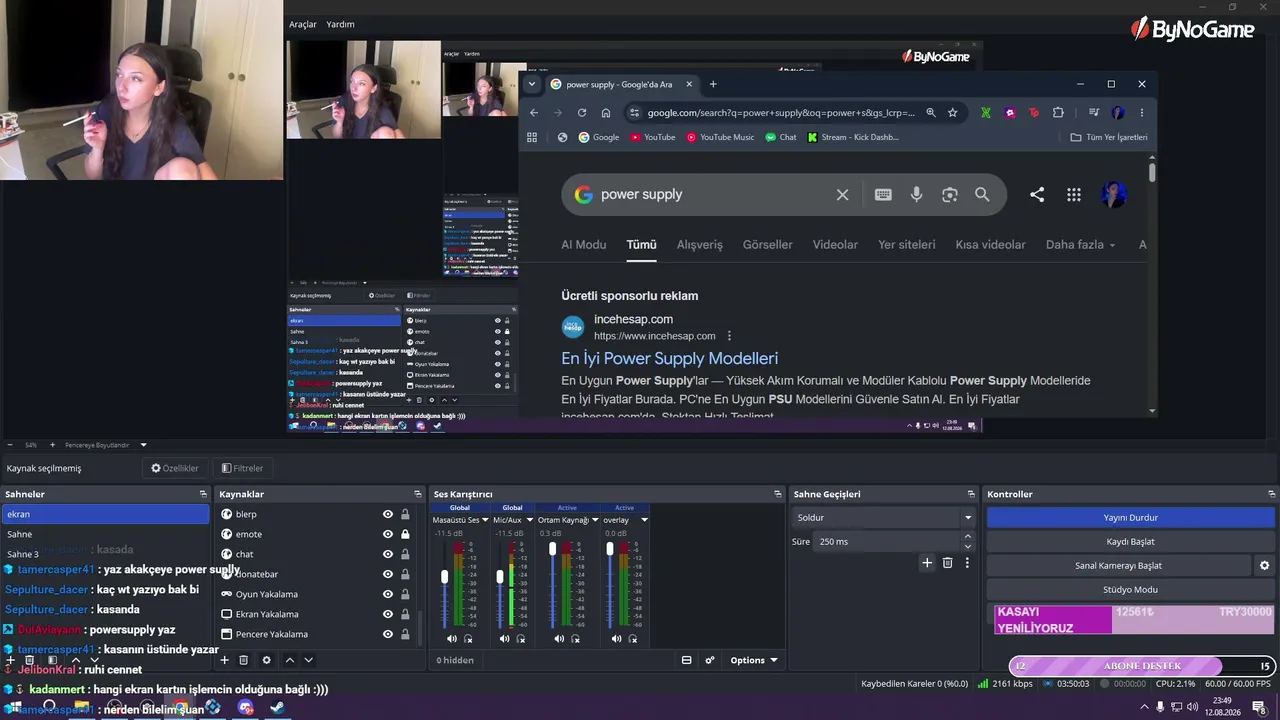The height and width of the screenshot is (720, 1280).
Task: Start voice search with the microphone icon
Action: 916,195
